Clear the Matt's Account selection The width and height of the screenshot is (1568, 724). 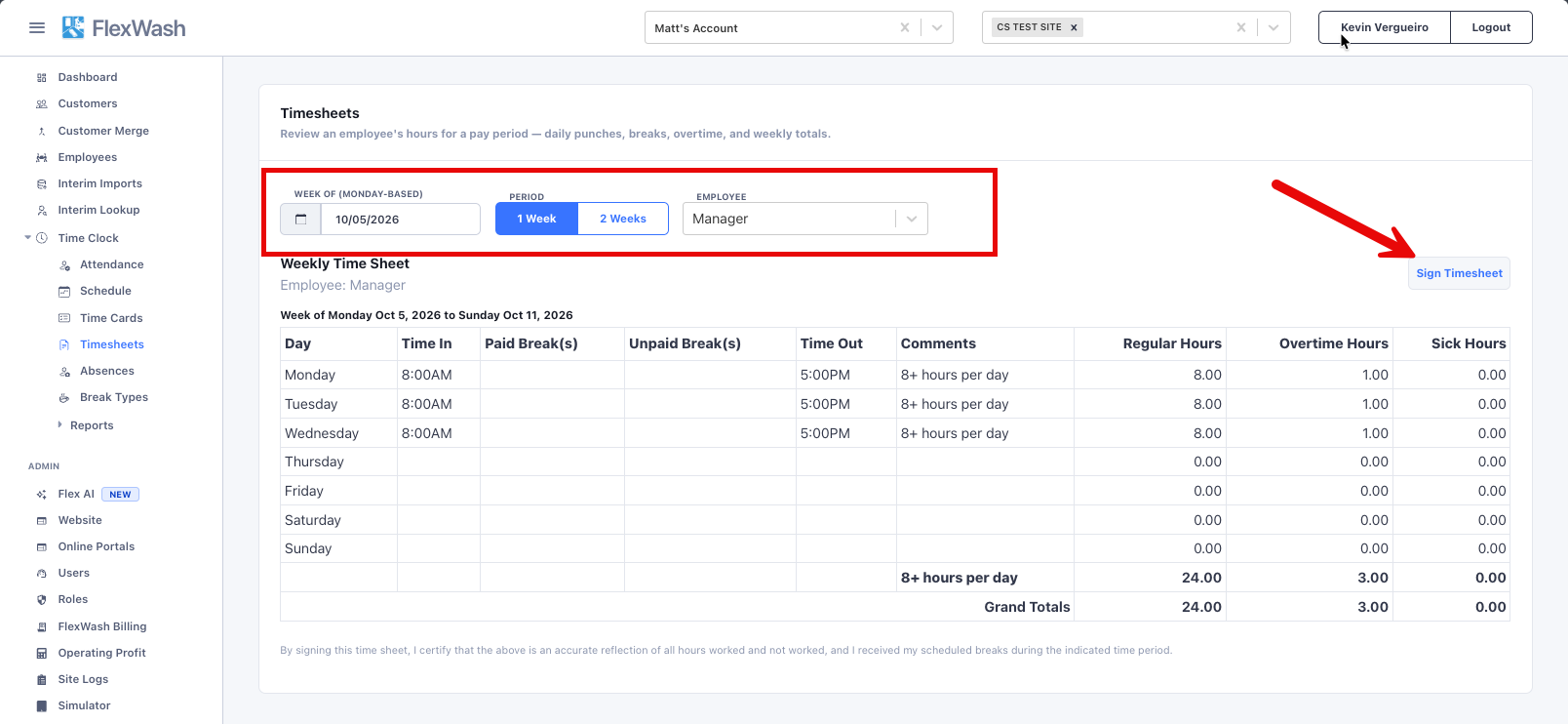click(905, 27)
